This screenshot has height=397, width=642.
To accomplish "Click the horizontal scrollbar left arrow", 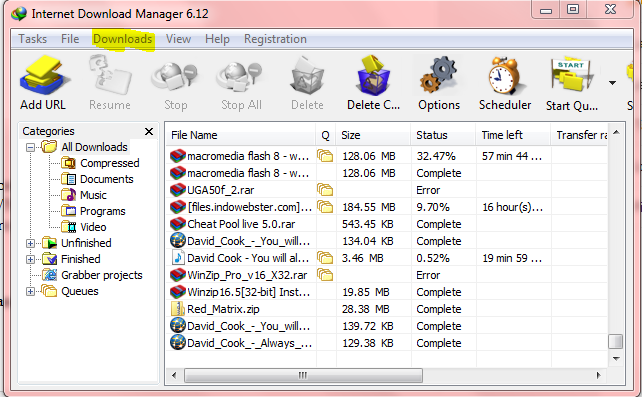I will click(174, 375).
